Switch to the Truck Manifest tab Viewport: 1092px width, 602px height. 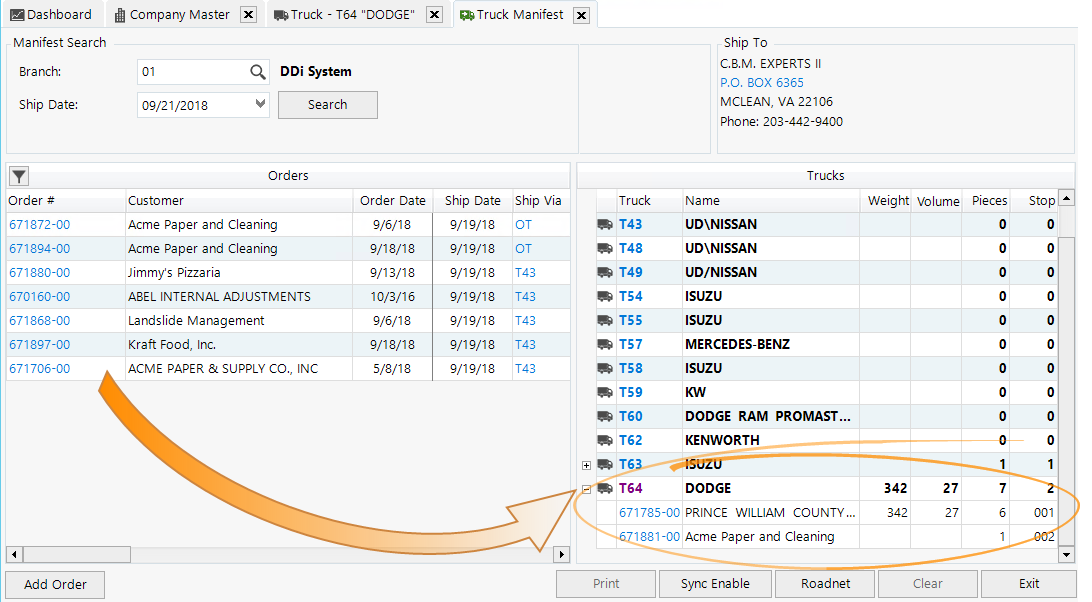point(511,15)
